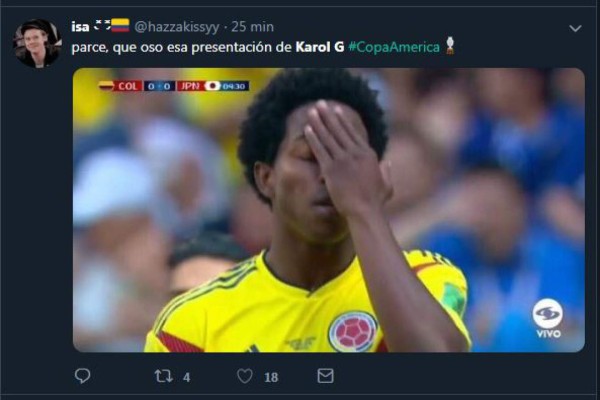Click the display name isa
The image size is (600, 400).
coord(80,27)
